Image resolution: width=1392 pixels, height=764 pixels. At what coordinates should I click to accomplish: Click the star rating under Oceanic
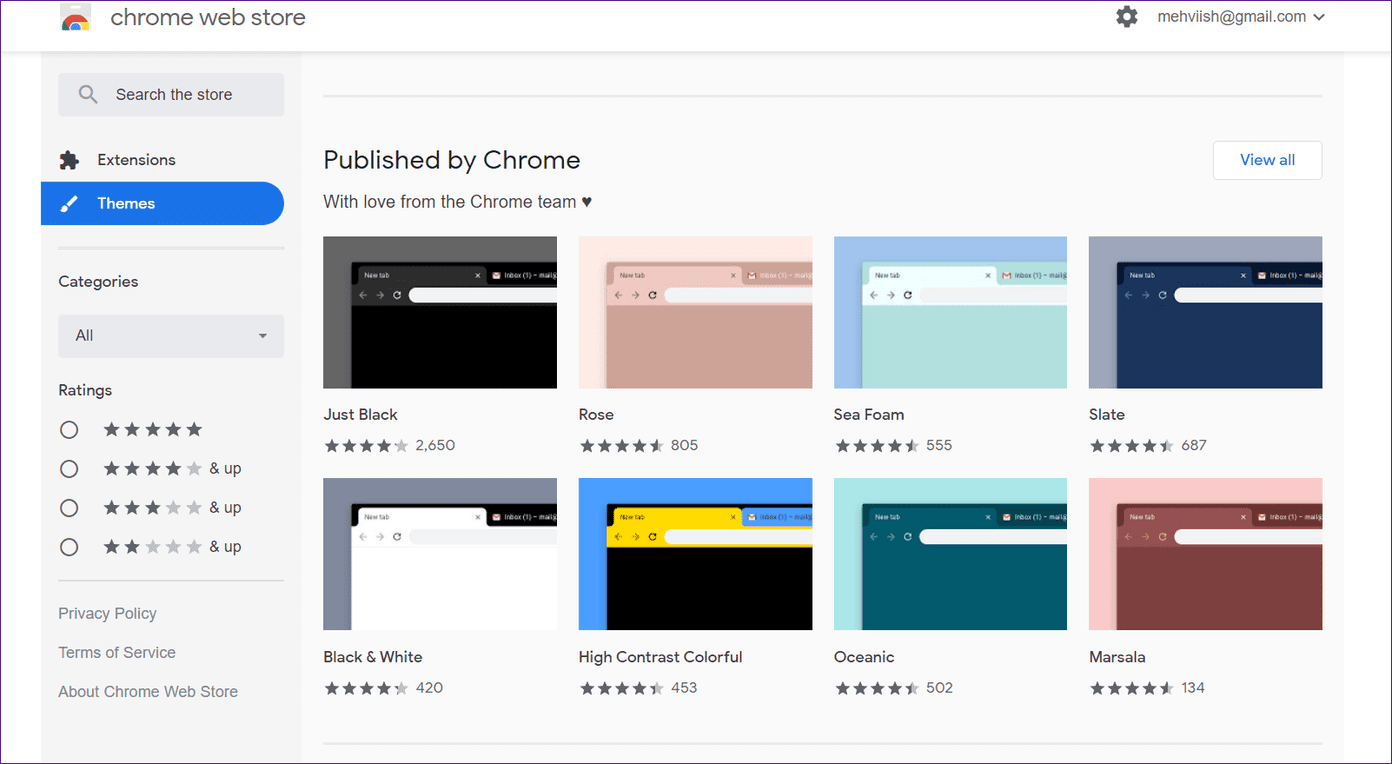click(877, 688)
